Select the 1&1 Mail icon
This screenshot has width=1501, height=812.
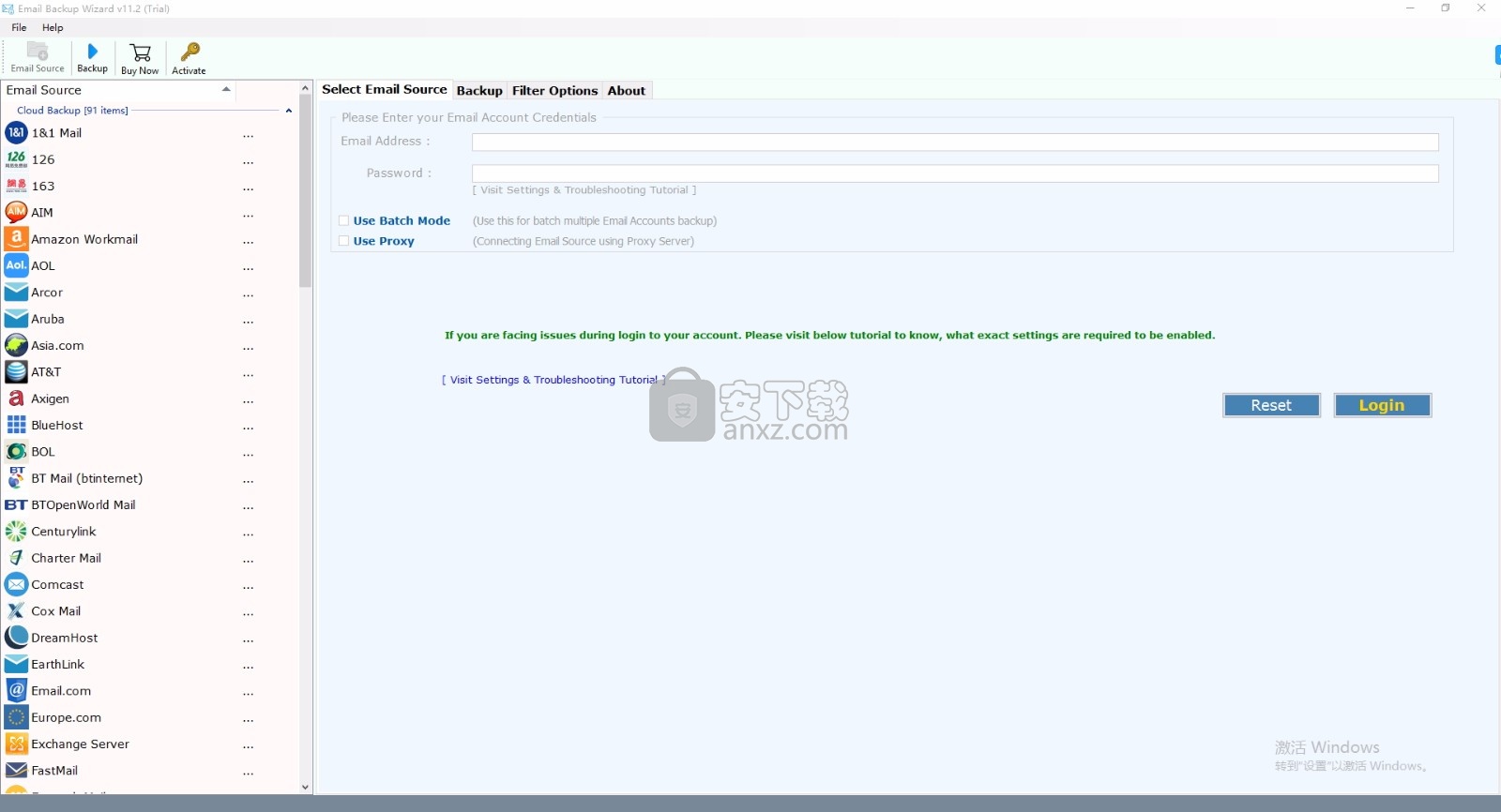click(x=16, y=133)
